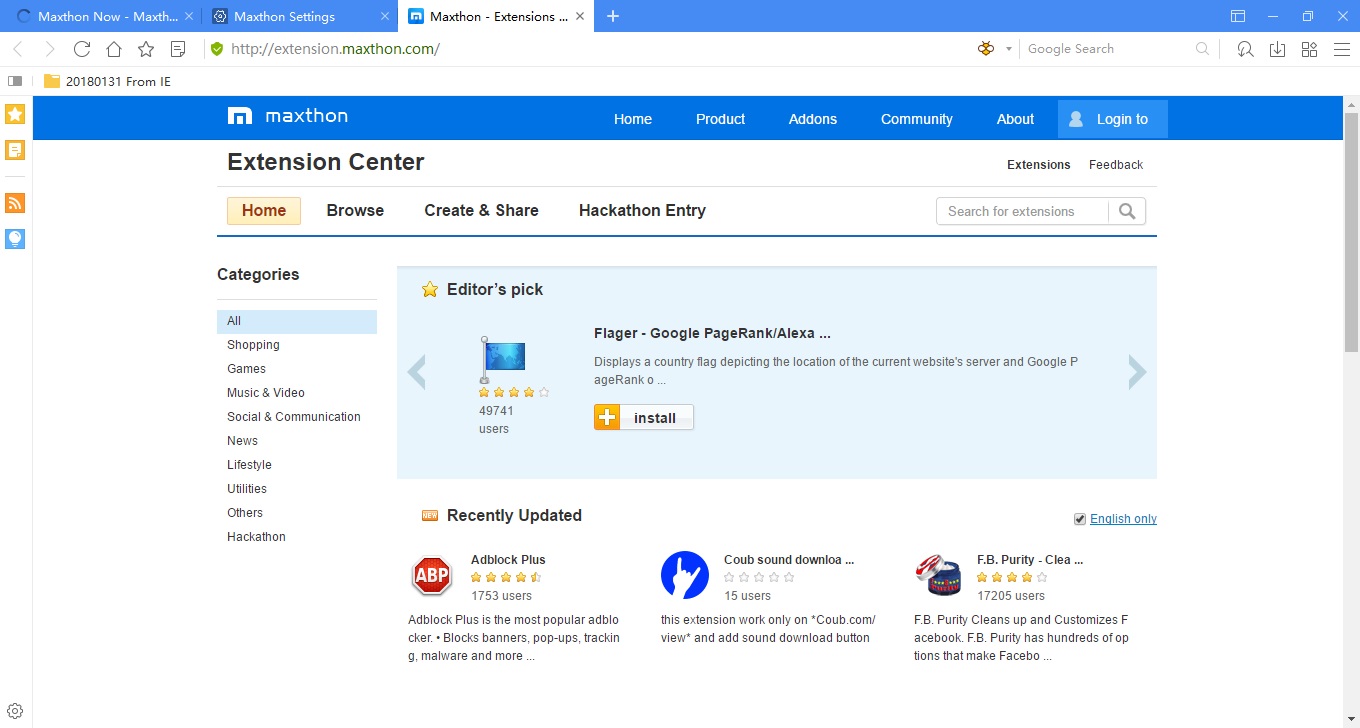Switch to the Maxthon Settings tab
Viewport: 1360px width, 728px height.
(290, 16)
